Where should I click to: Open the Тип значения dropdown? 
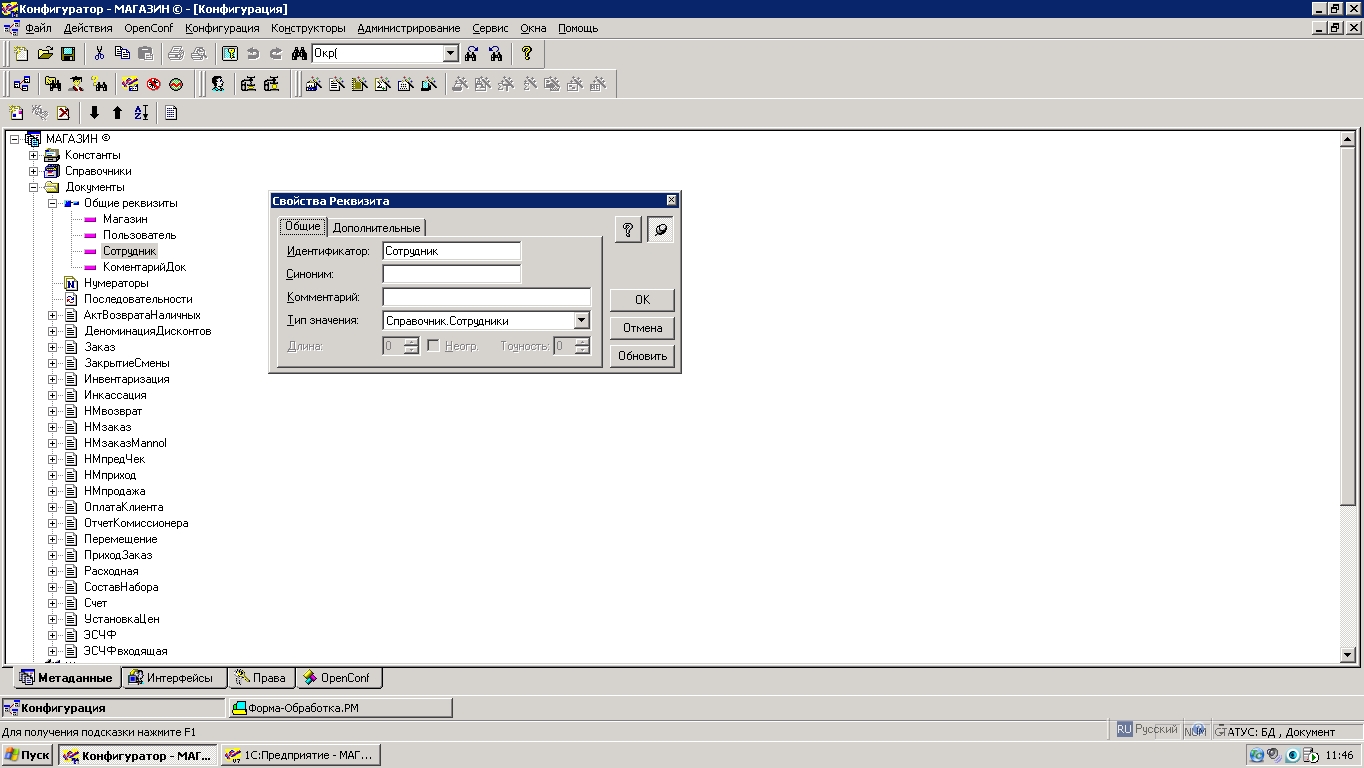tap(581, 321)
